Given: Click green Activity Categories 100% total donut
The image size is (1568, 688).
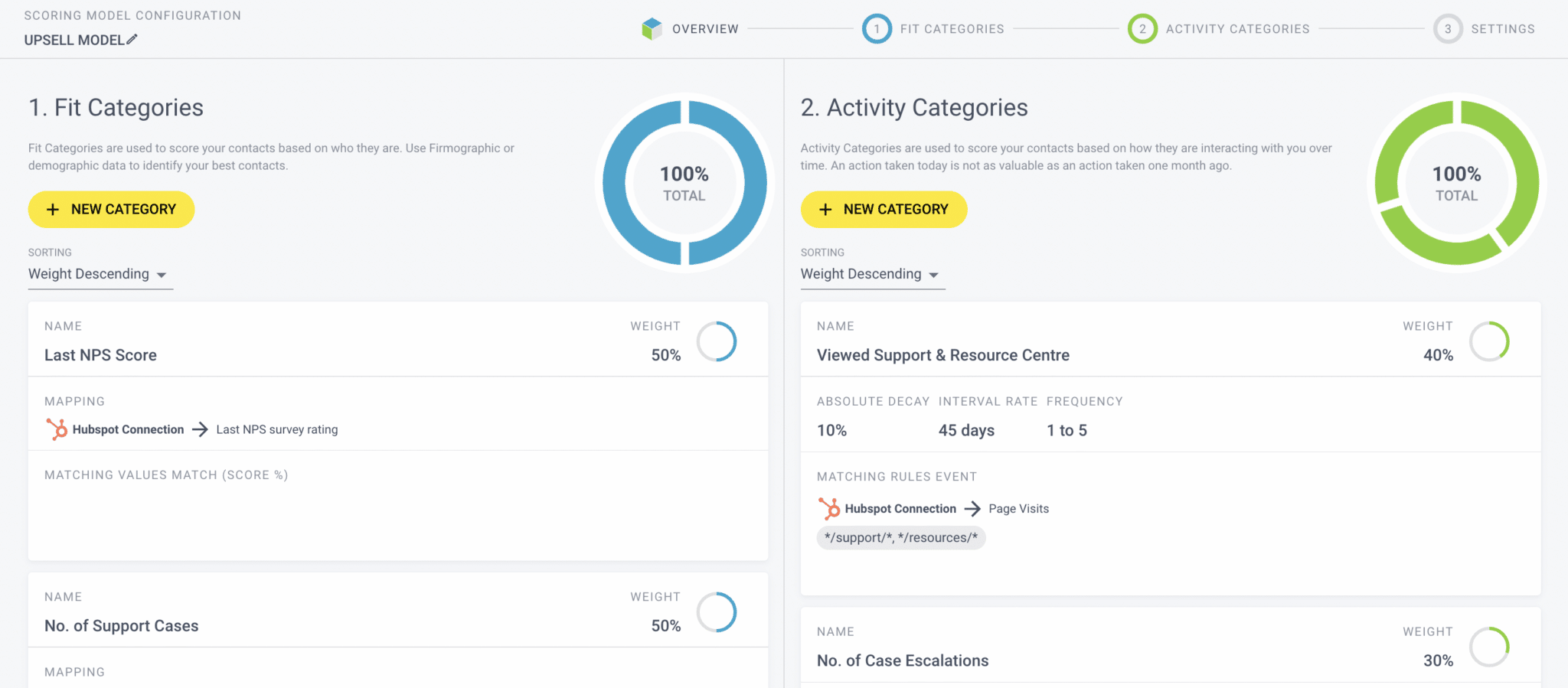Looking at the screenshot, I should (1457, 183).
